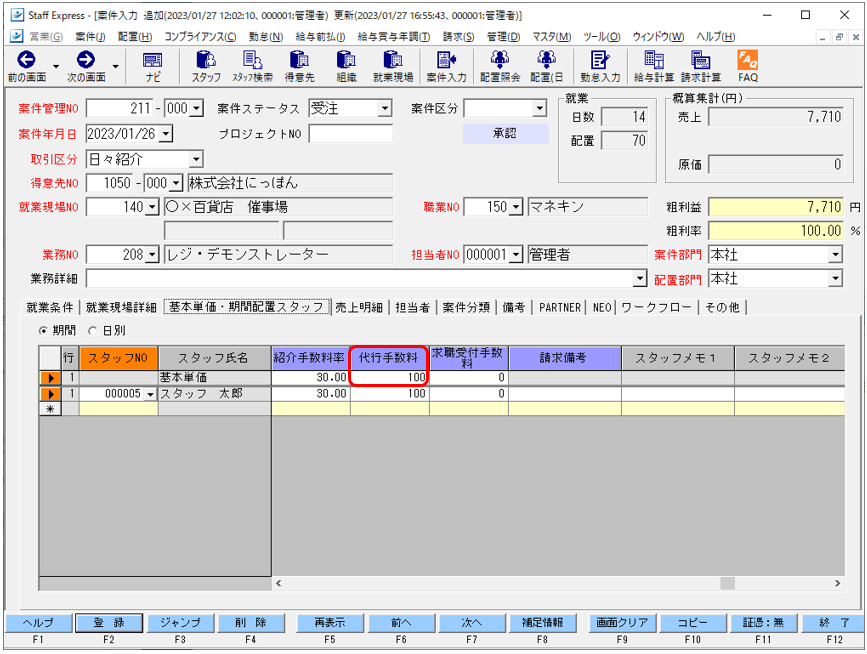Open the 業務NO dropdown arrow

153,255
